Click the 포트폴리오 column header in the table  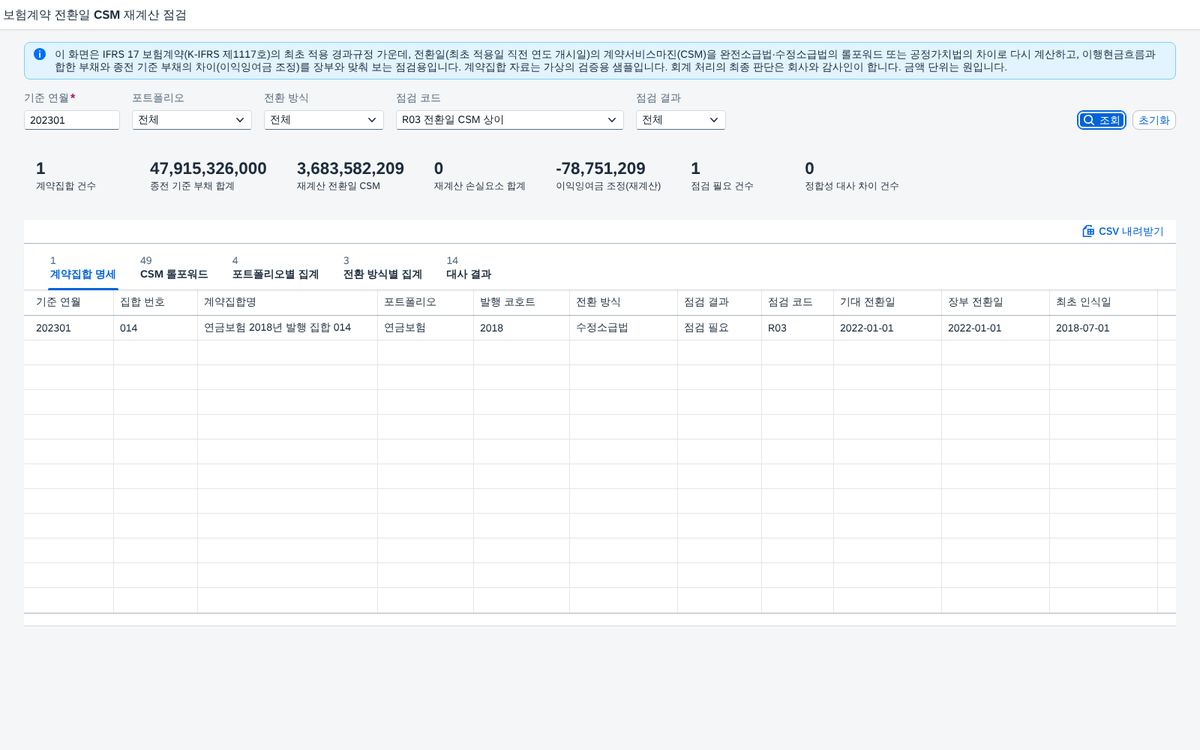coord(426,302)
